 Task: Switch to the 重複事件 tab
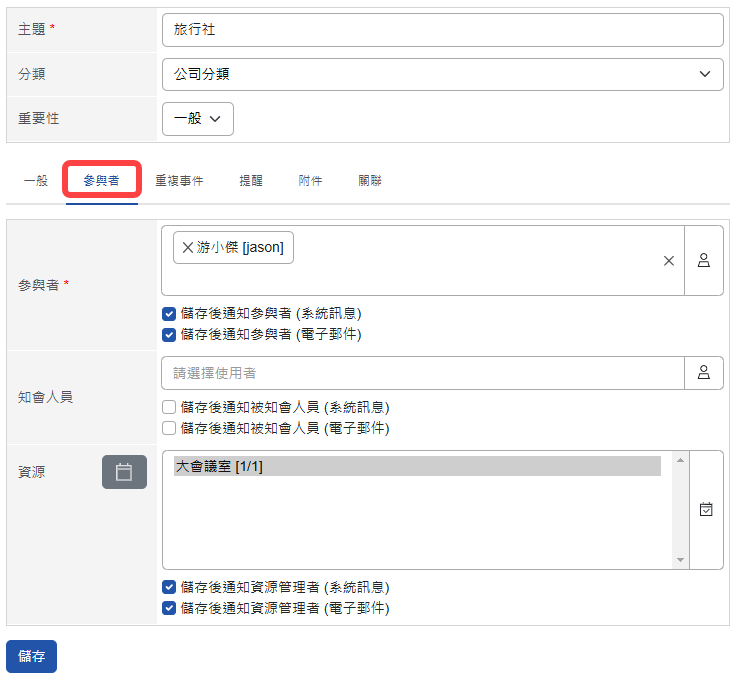(179, 181)
